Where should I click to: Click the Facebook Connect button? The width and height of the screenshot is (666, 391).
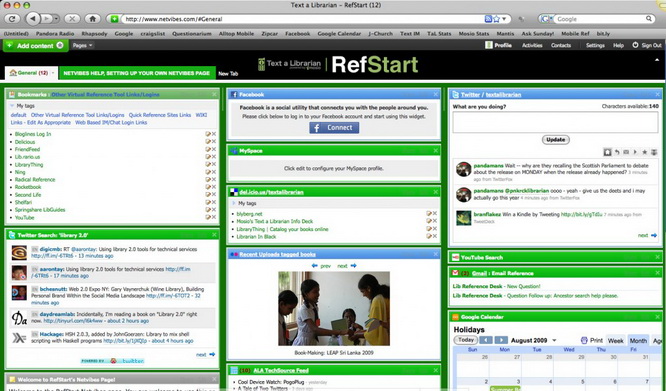point(334,128)
